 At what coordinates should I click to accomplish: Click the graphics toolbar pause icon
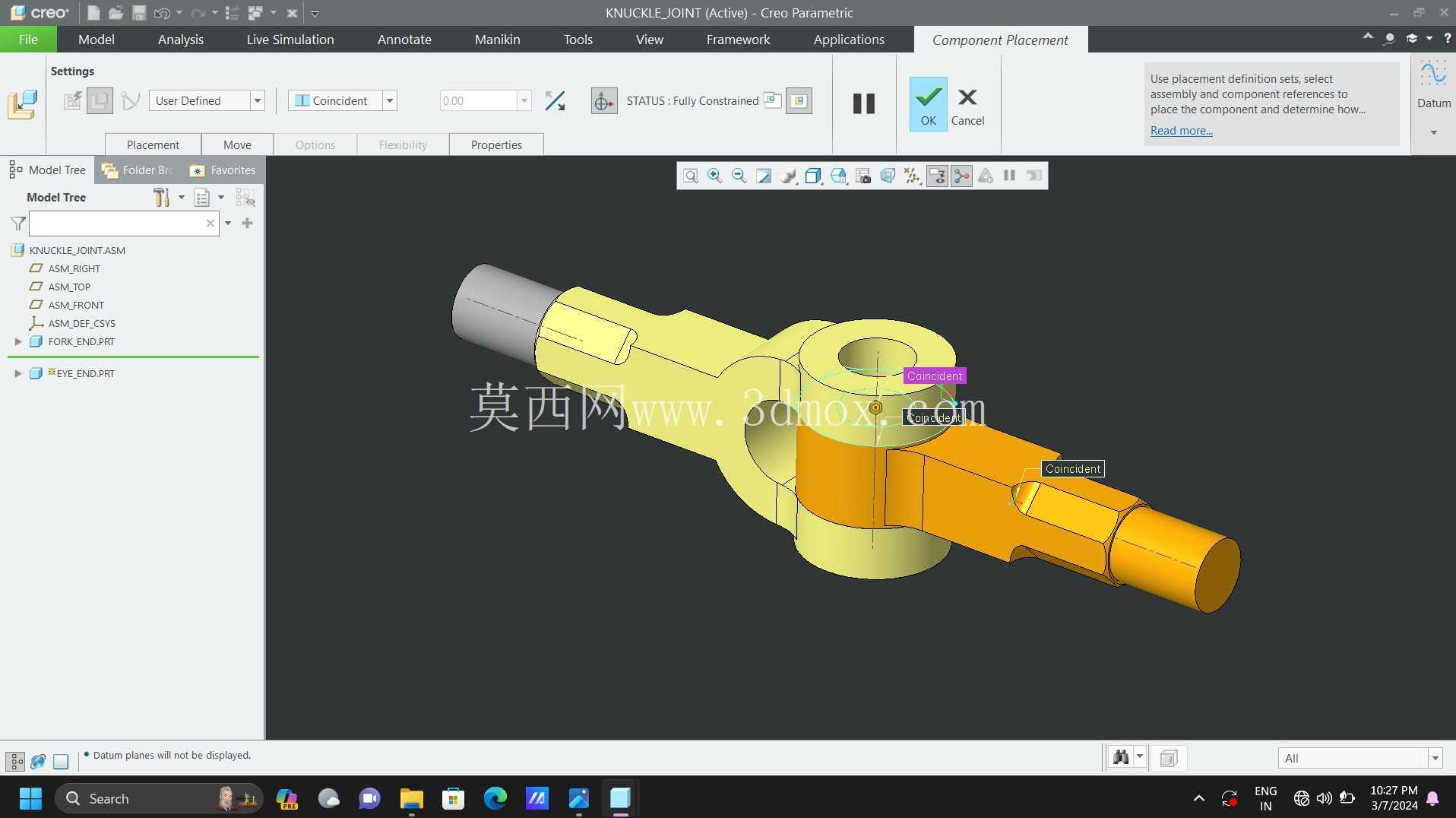[1009, 176]
